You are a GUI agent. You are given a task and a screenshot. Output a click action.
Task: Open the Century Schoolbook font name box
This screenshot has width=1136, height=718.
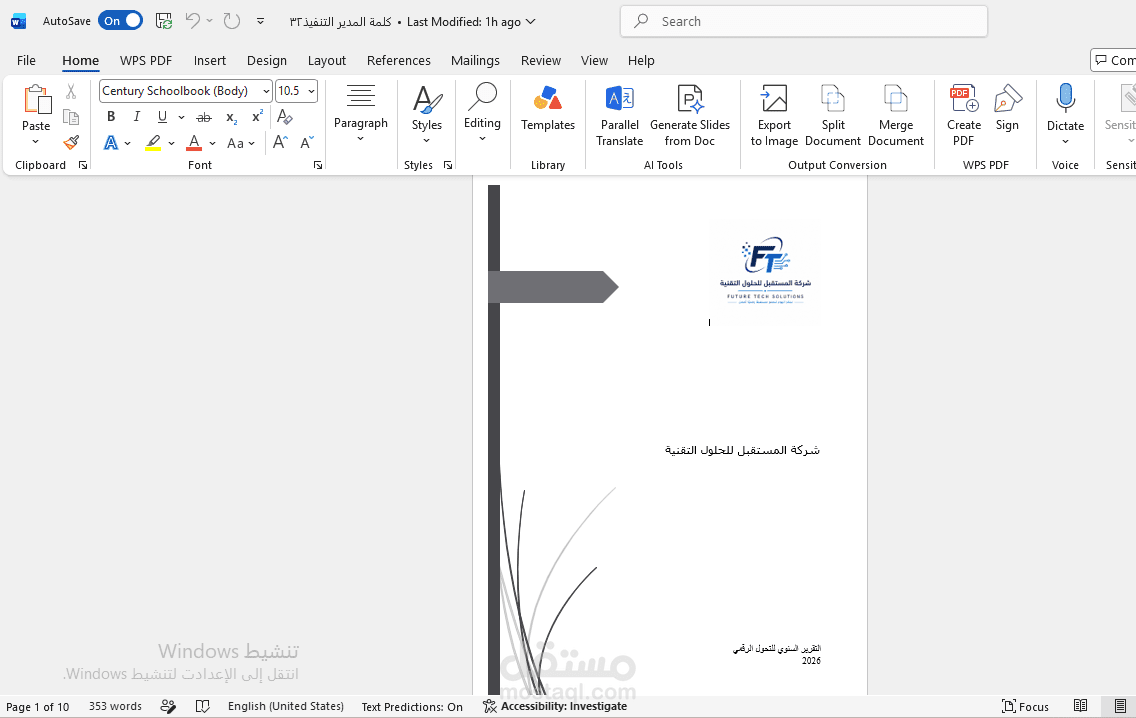click(x=185, y=91)
